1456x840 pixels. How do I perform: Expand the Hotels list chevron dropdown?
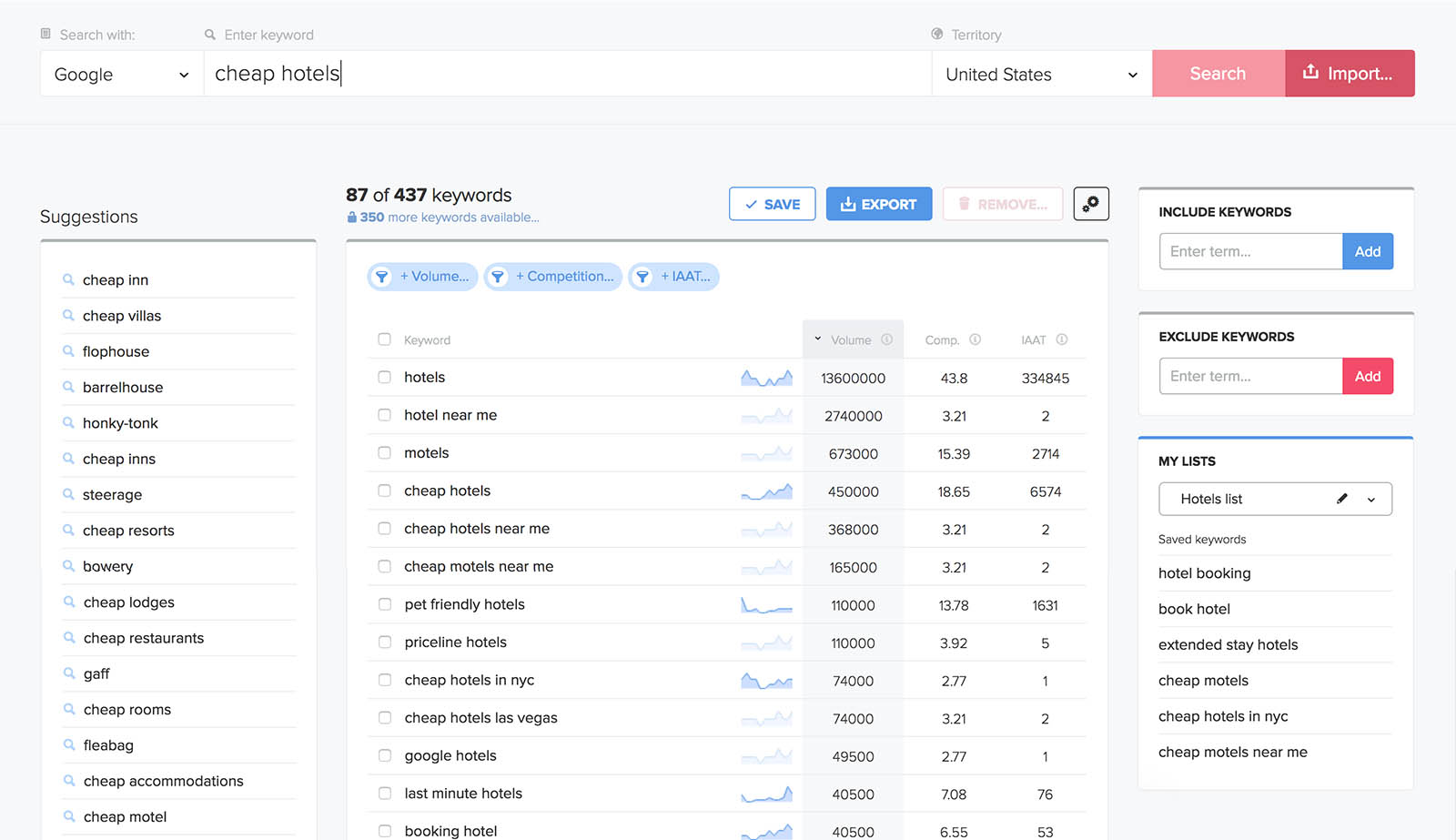(1370, 499)
